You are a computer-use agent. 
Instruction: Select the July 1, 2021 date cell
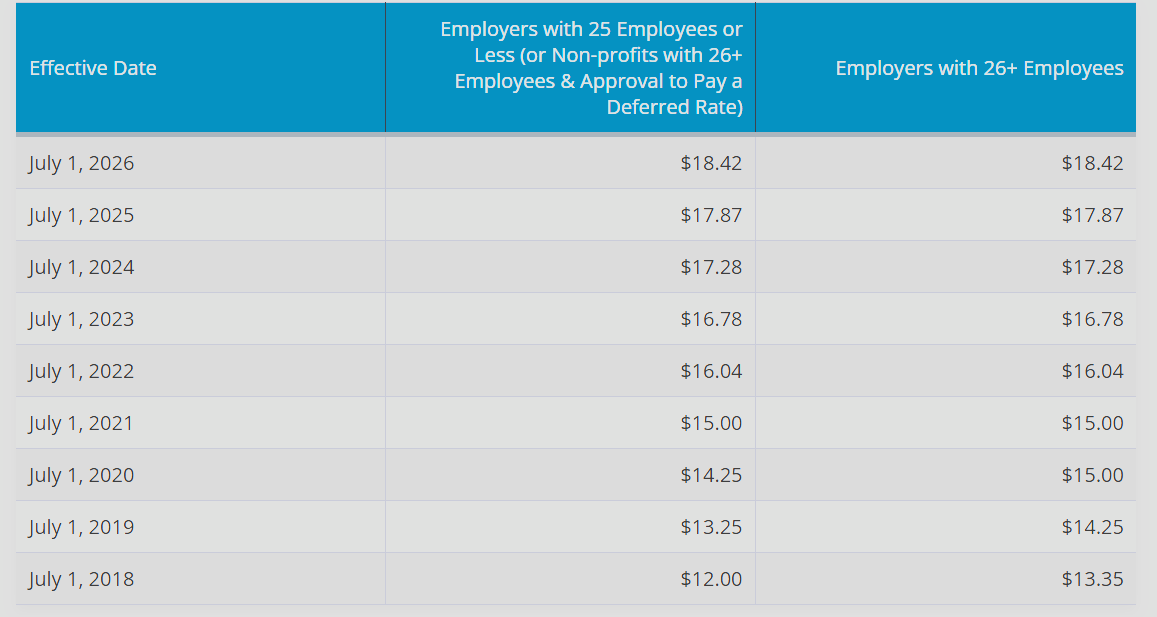[x=200, y=423]
